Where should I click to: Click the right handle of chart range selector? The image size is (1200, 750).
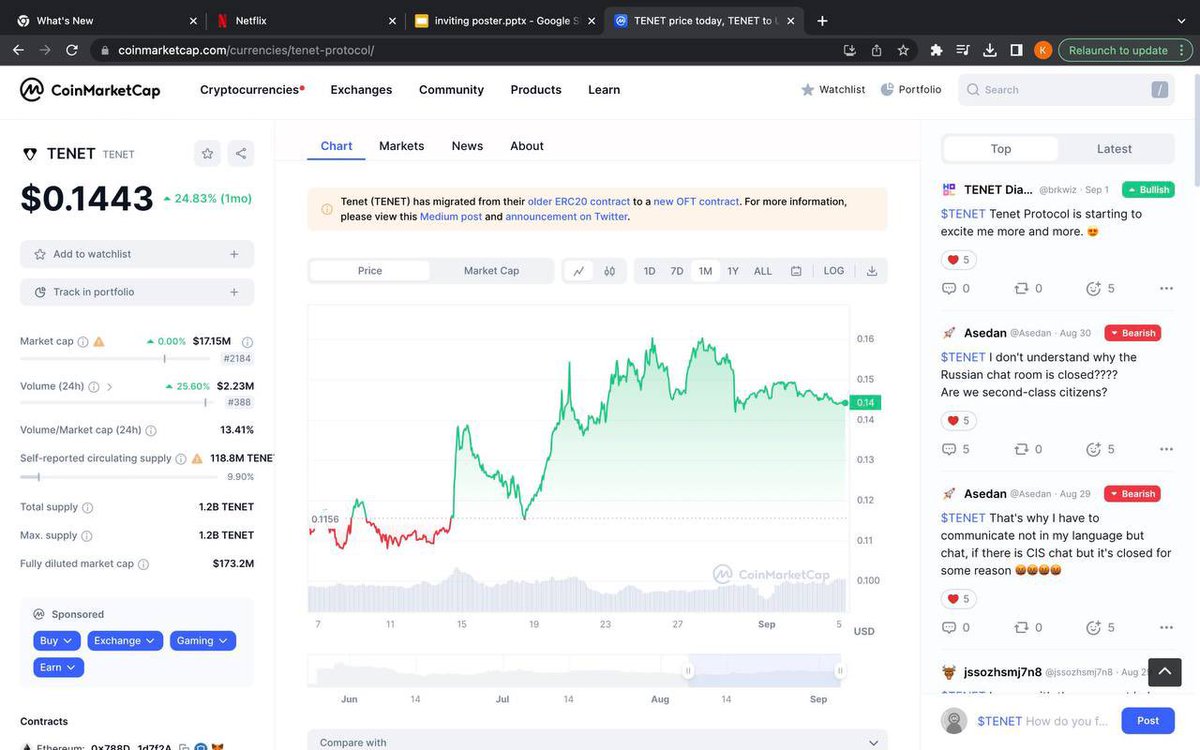point(840,671)
